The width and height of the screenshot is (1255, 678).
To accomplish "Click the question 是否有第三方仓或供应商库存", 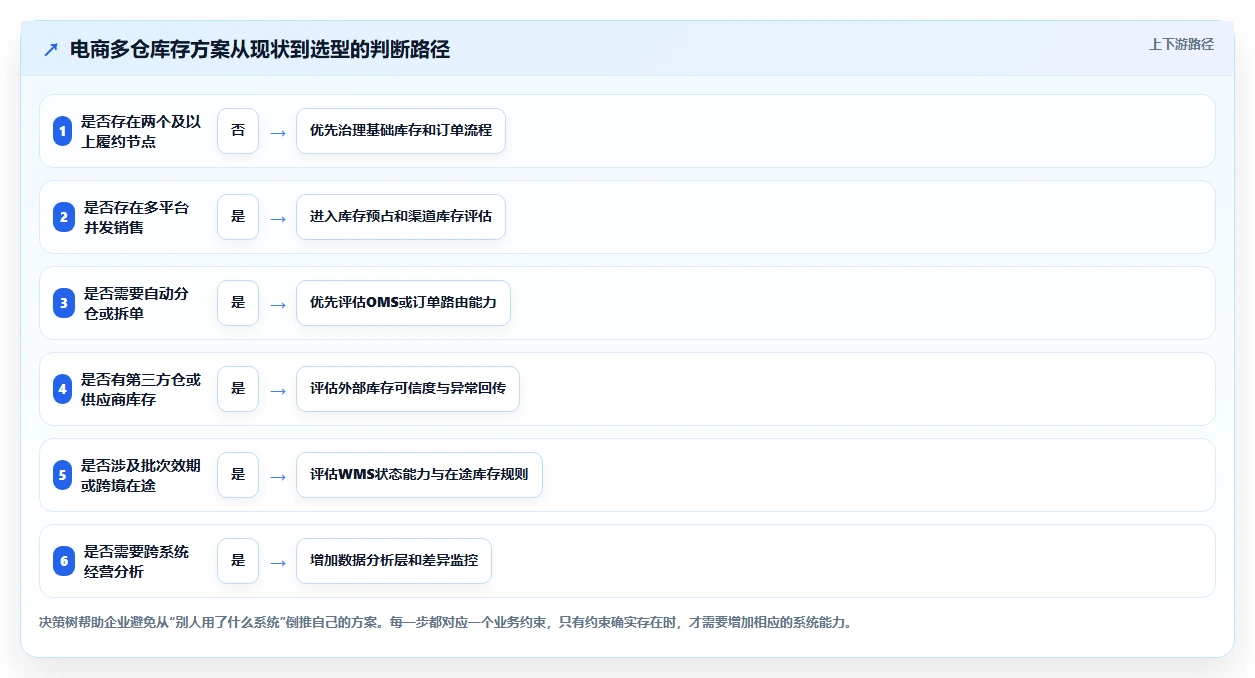I will tap(141, 389).
